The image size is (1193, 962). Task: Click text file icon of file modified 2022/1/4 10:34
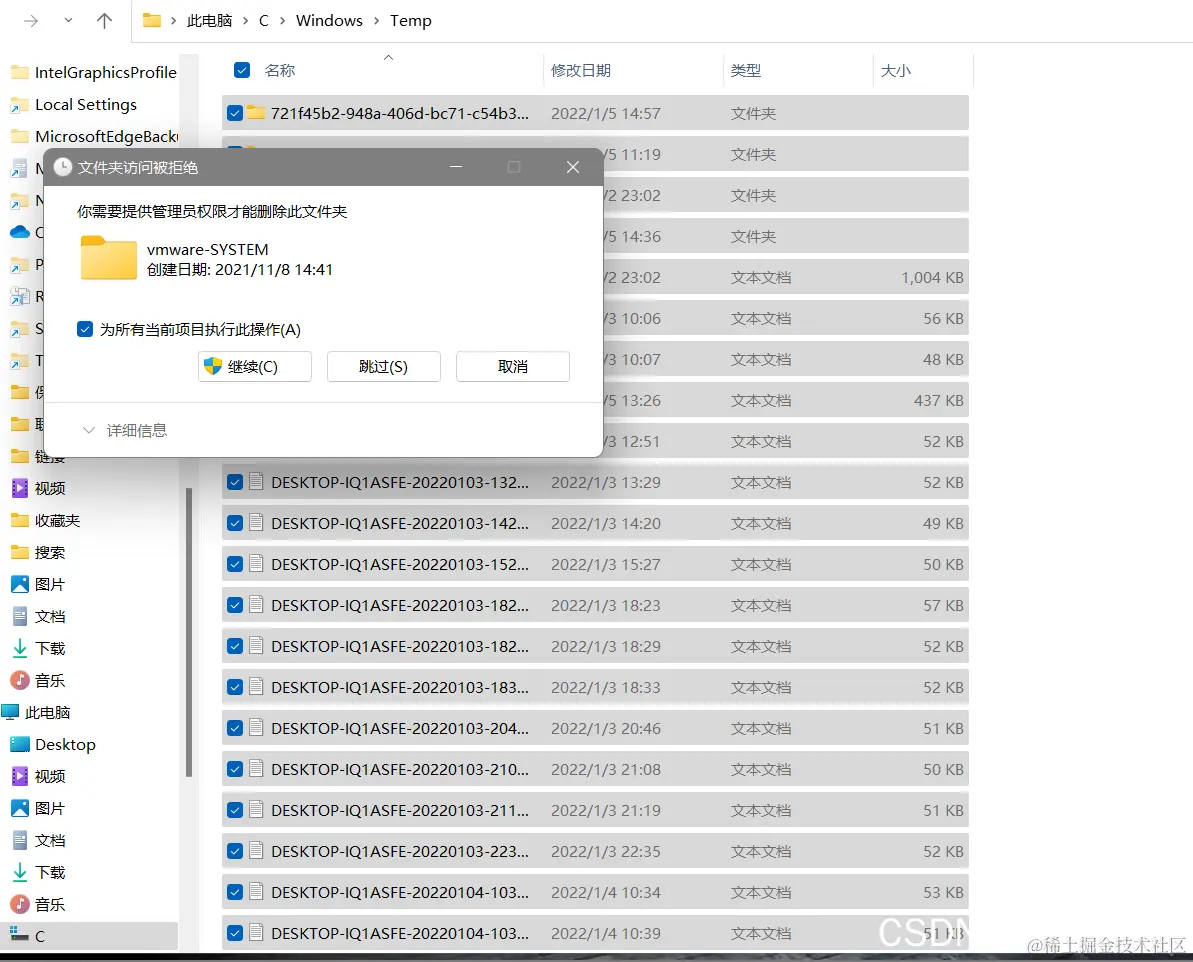[256, 891]
